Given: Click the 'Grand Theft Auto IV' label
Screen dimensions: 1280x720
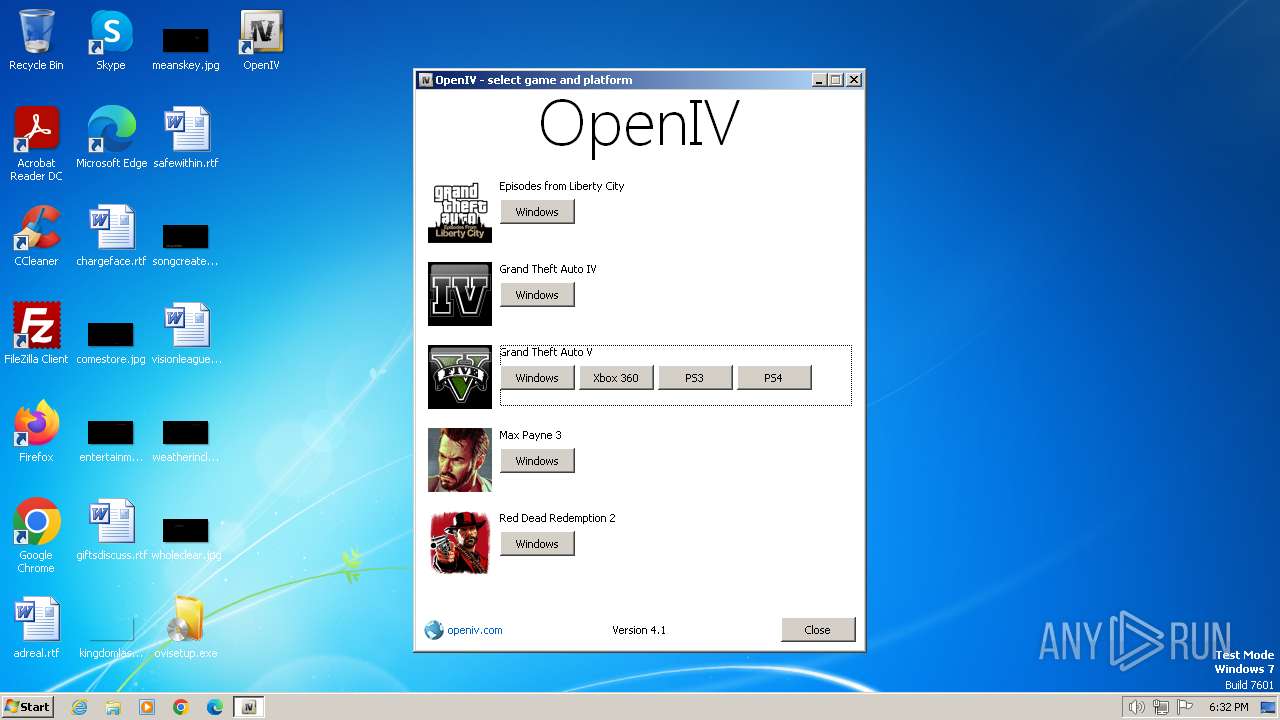Looking at the screenshot, I should click(x=548, y=269).
